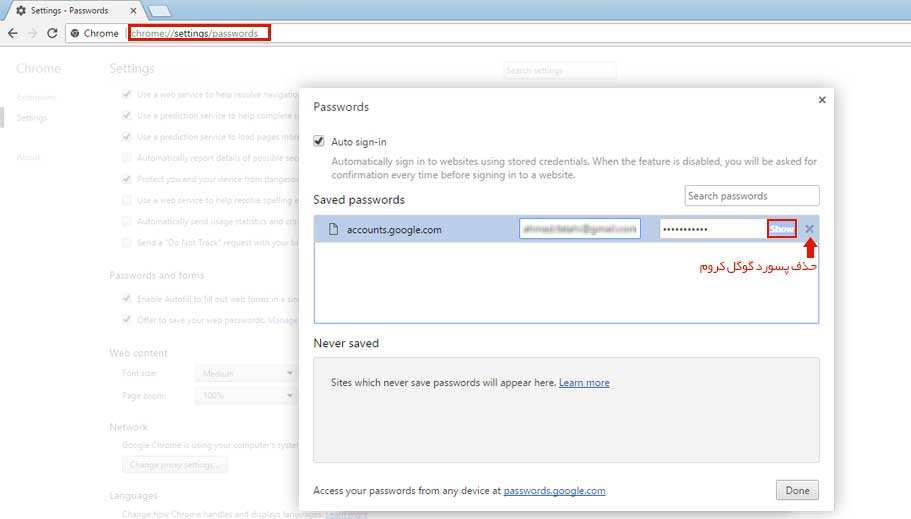Delete the accounts.google.com saved password
911x519 pixels.
pos(809,229)
